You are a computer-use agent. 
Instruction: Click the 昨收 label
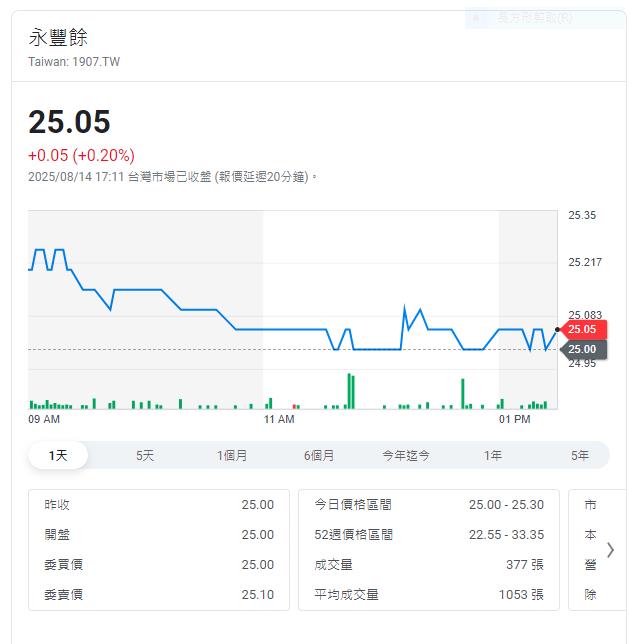click(57, 504)
